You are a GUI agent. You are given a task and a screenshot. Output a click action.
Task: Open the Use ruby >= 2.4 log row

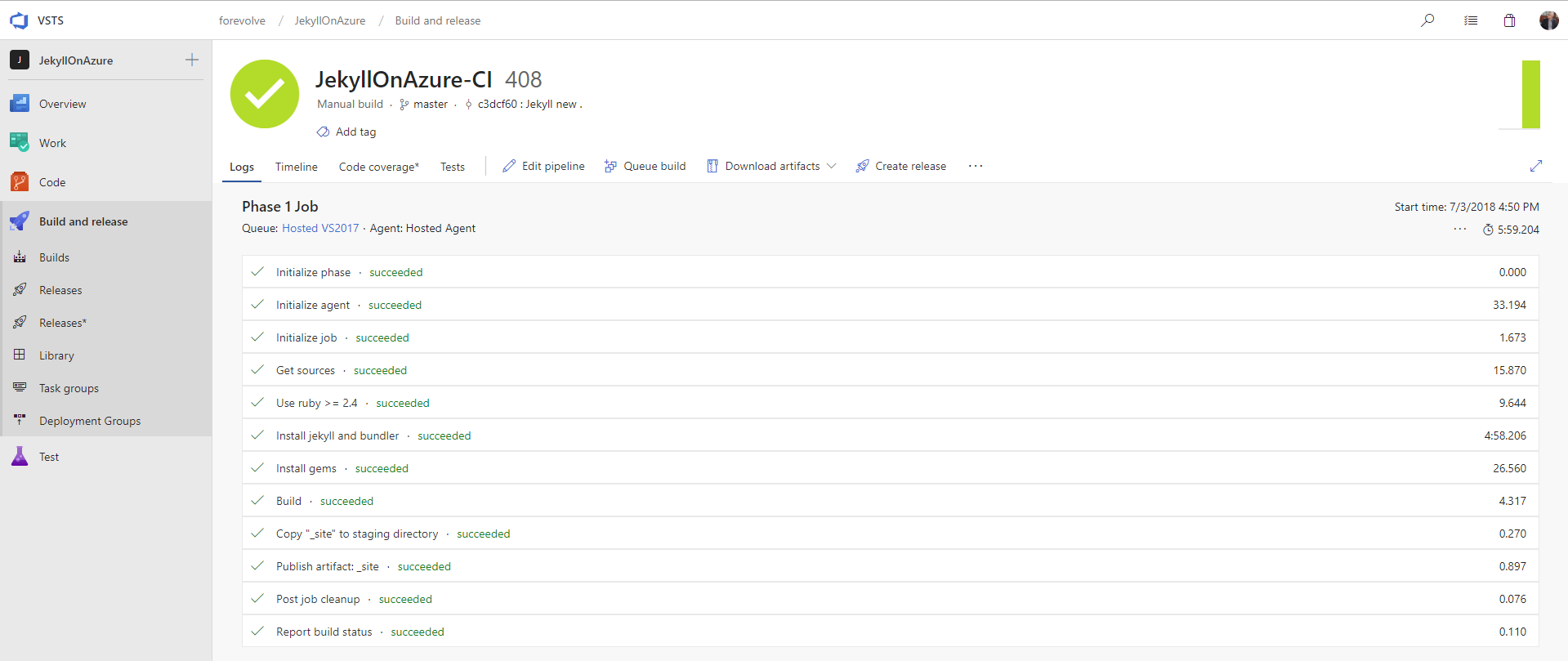[x=891, y=403]
